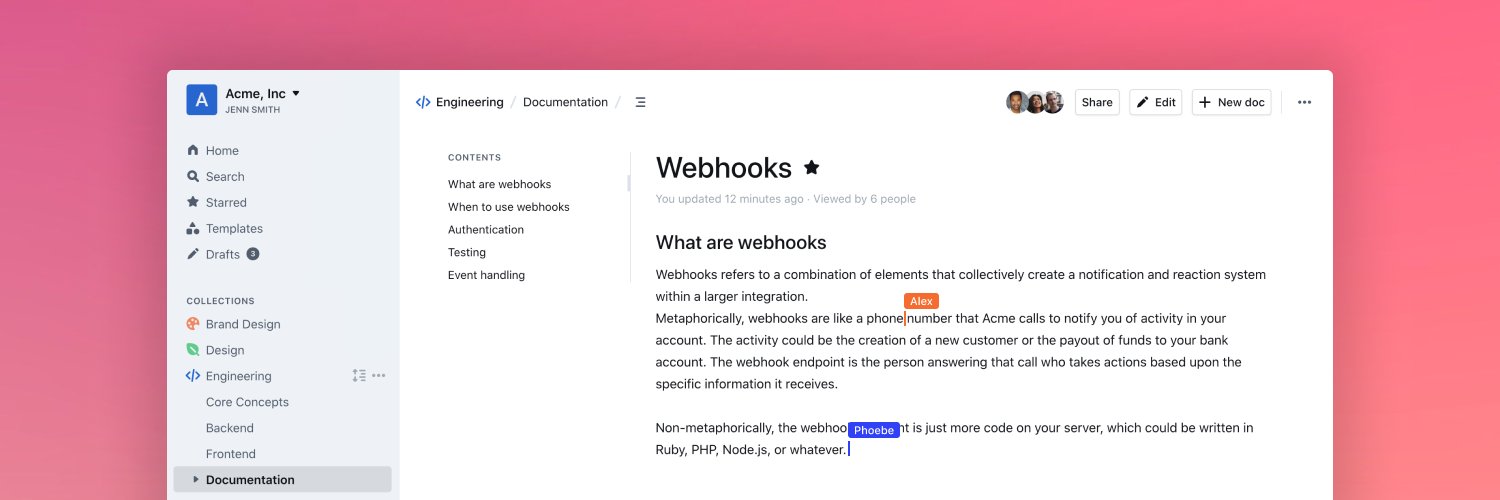The width and height of the screenshot is (1500, 500).
Task: Click the COLLECTIONS section header
Action: click(220, 301)
